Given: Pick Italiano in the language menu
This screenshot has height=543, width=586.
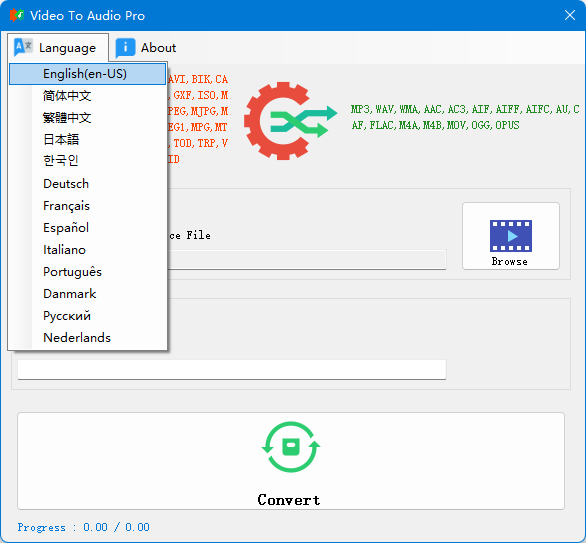Looking at the screenshot, I should tap(87, 250).
